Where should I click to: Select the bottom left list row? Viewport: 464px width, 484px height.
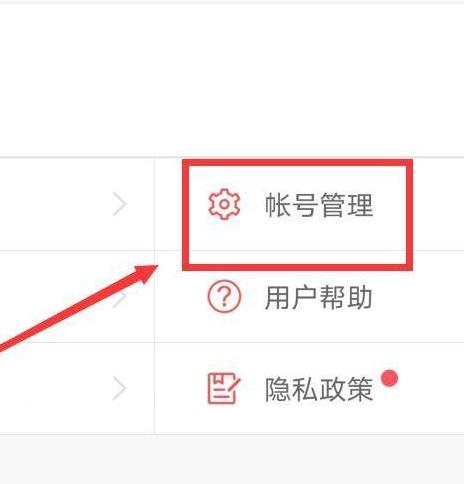point(77,388)
